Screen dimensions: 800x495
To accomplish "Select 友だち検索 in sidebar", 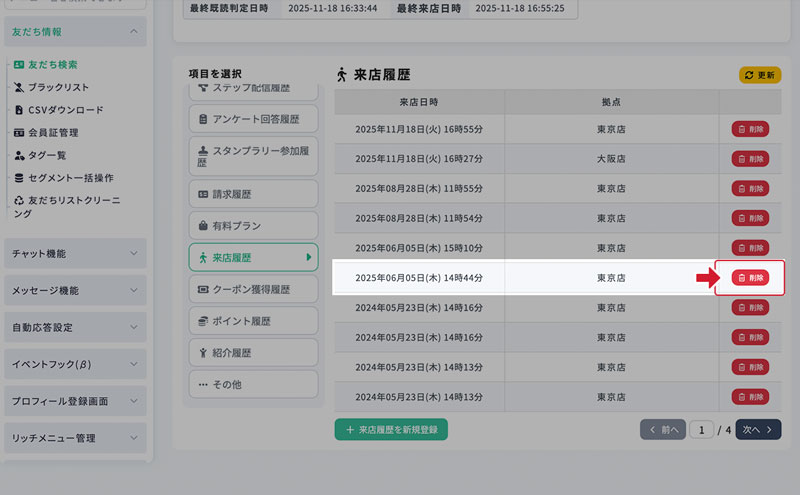I will pyautogui.click(x=52, y=64).
